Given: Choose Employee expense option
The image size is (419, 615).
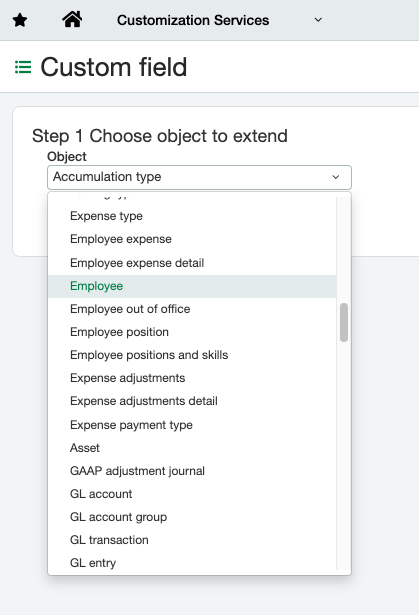Looking at the screenshot, I should coord(192,239).
